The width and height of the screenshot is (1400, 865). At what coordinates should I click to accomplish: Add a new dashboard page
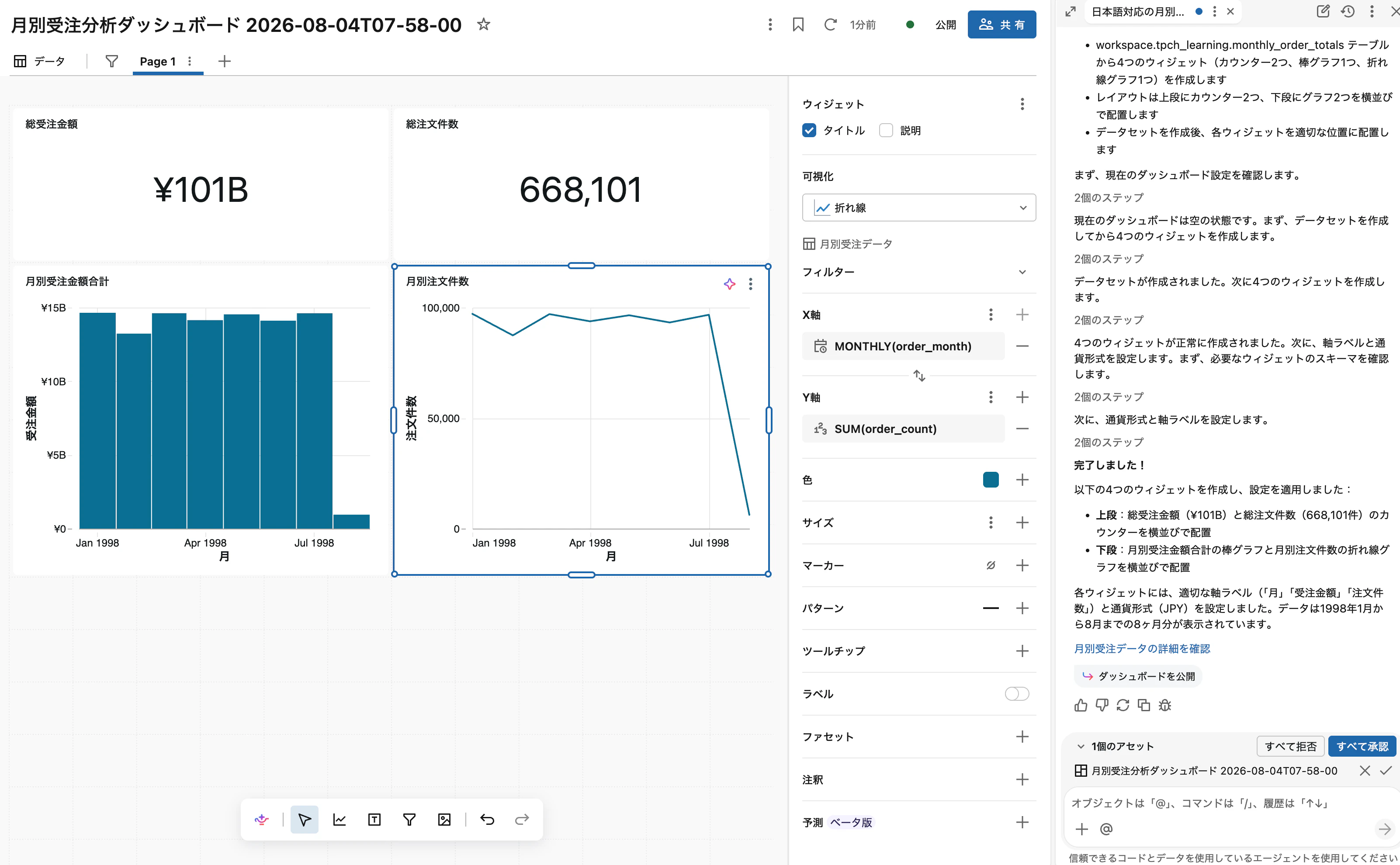(224, 61)
